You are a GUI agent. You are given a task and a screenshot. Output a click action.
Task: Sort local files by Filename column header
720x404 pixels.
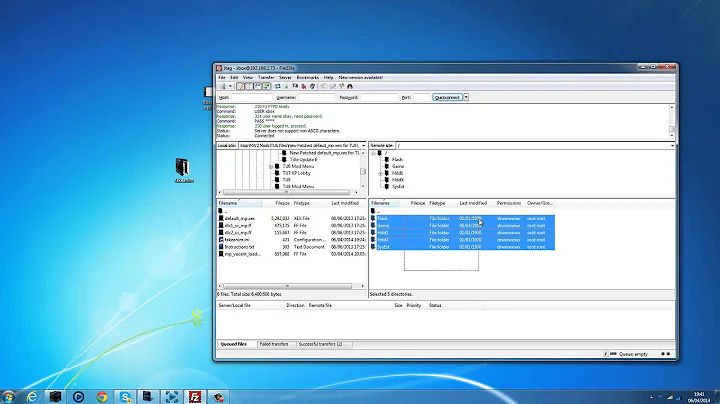pyautogui.click(x=240, y=203)
